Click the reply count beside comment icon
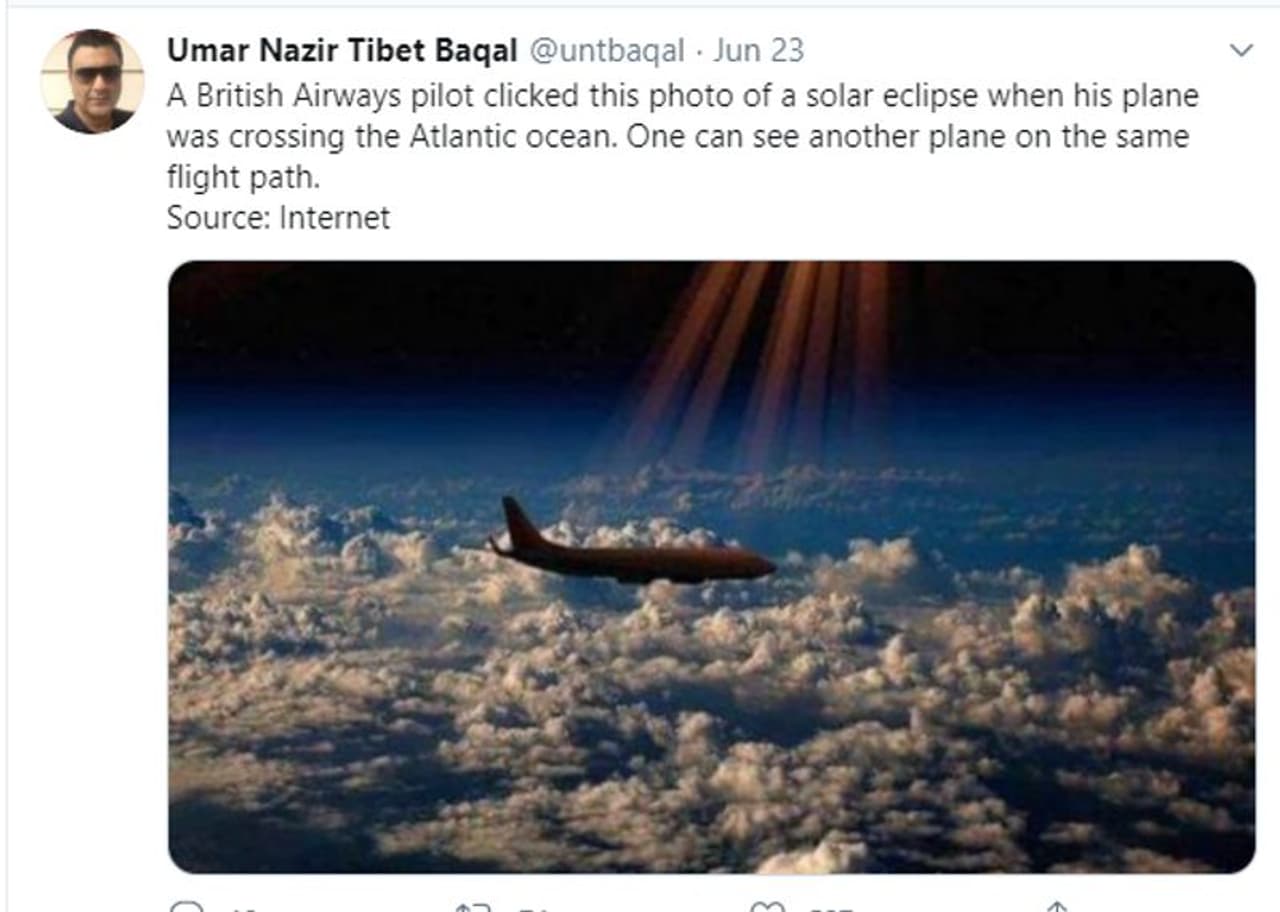The height and width of the screenshot is (912, 1280). pos(245,909)
